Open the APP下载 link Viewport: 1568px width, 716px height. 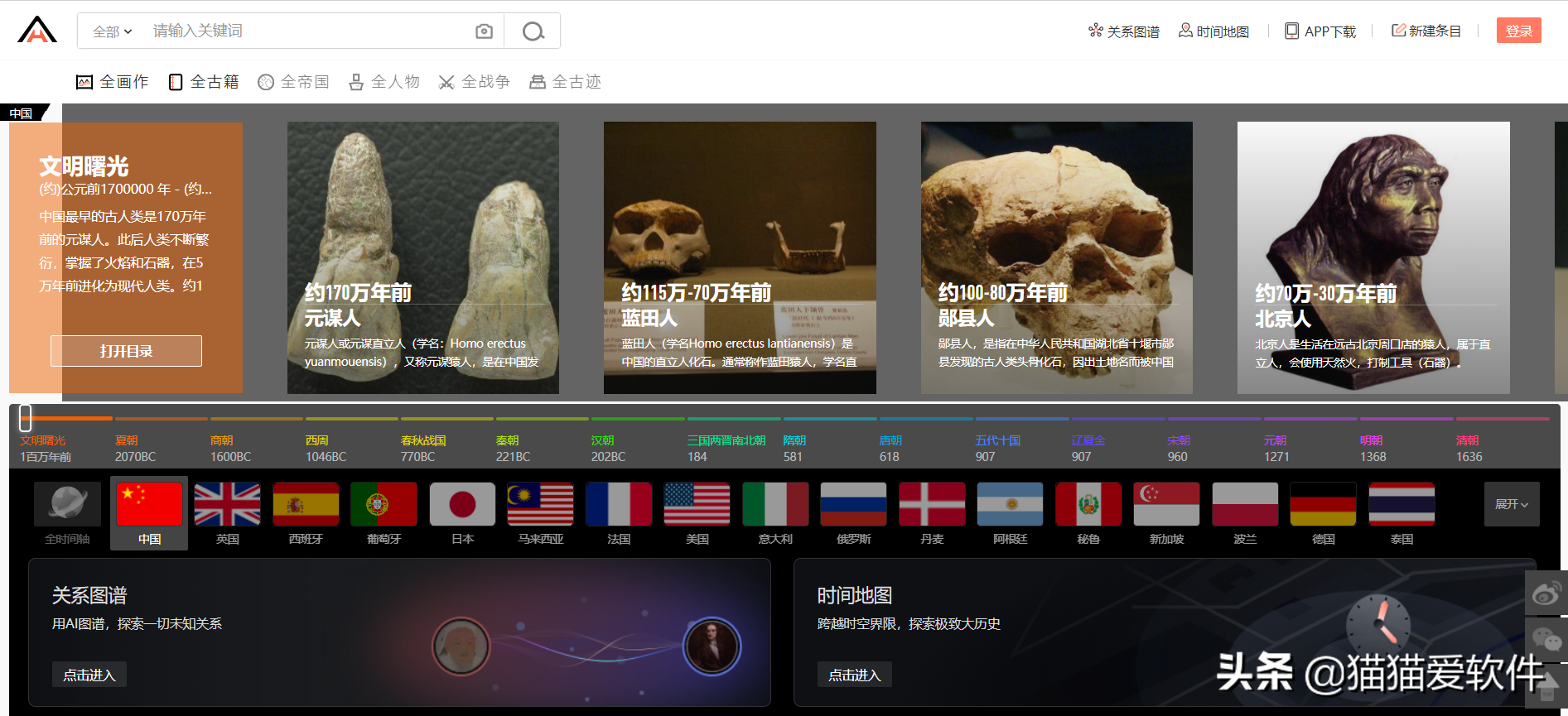[1320, 31]
